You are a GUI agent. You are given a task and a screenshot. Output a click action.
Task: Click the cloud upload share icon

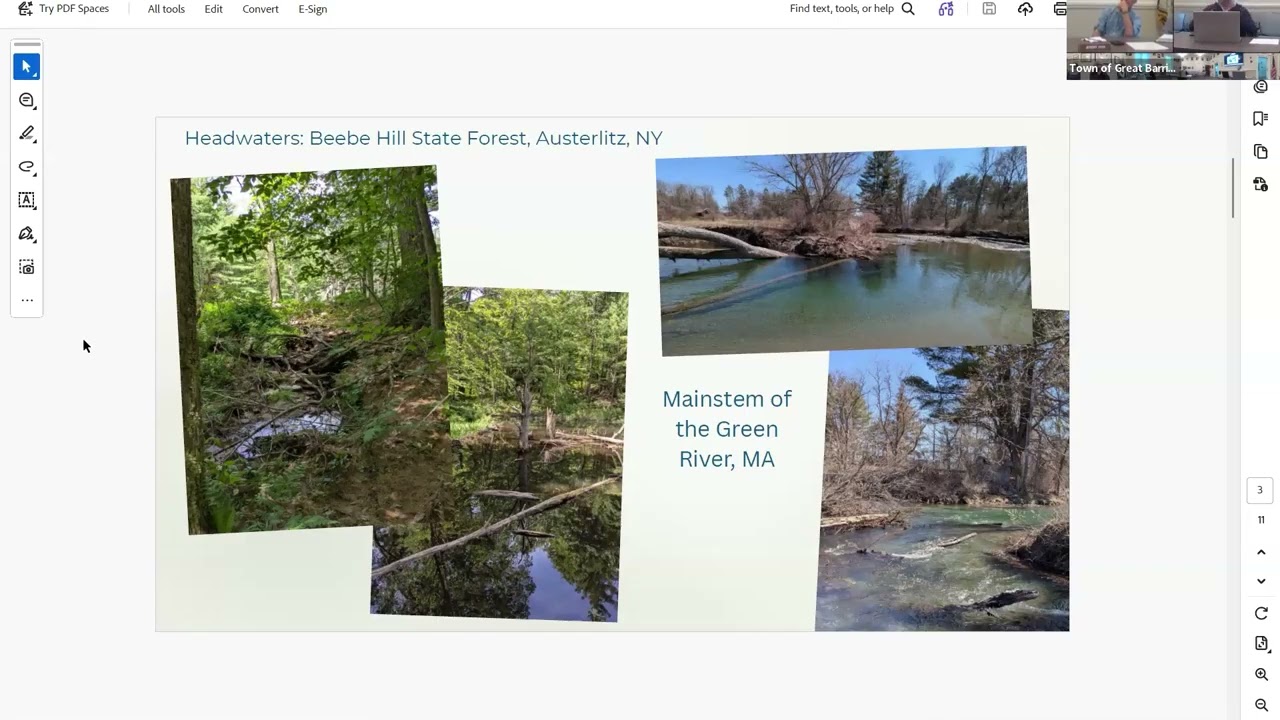(1025, 9)
